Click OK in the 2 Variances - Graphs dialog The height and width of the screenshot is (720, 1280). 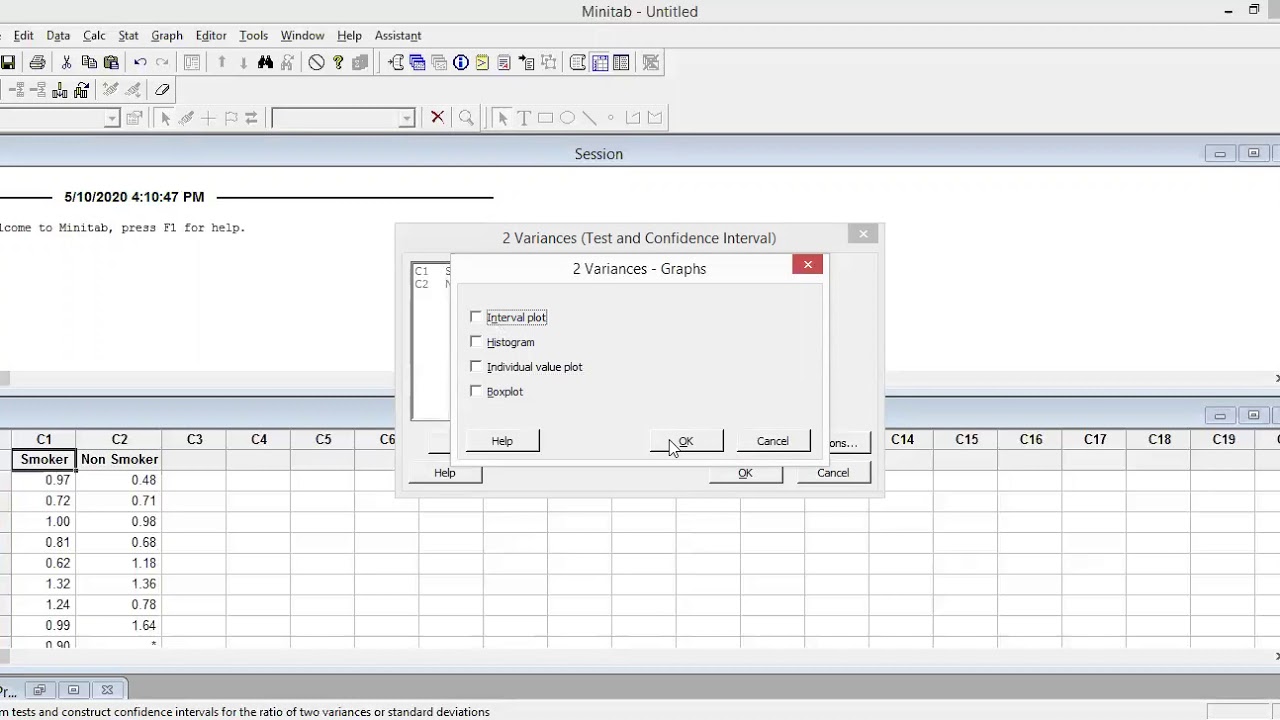[x=686, y=441]
